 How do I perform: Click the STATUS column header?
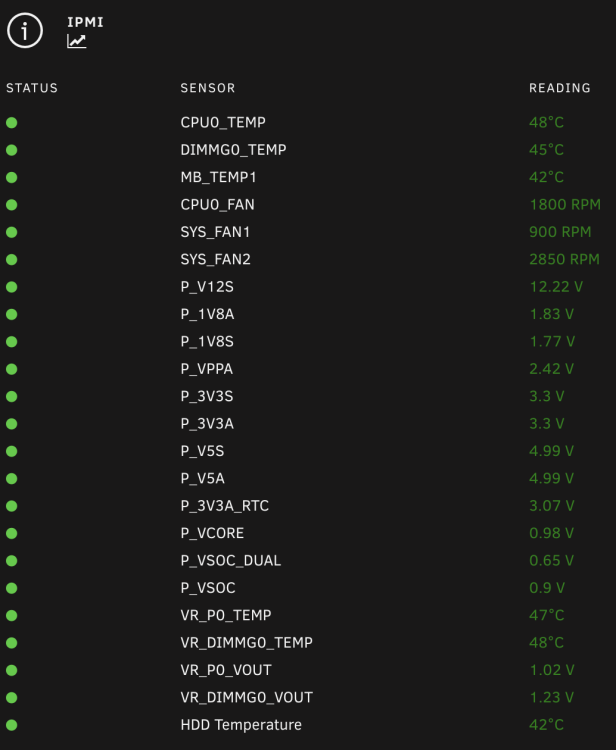(32, 88)
